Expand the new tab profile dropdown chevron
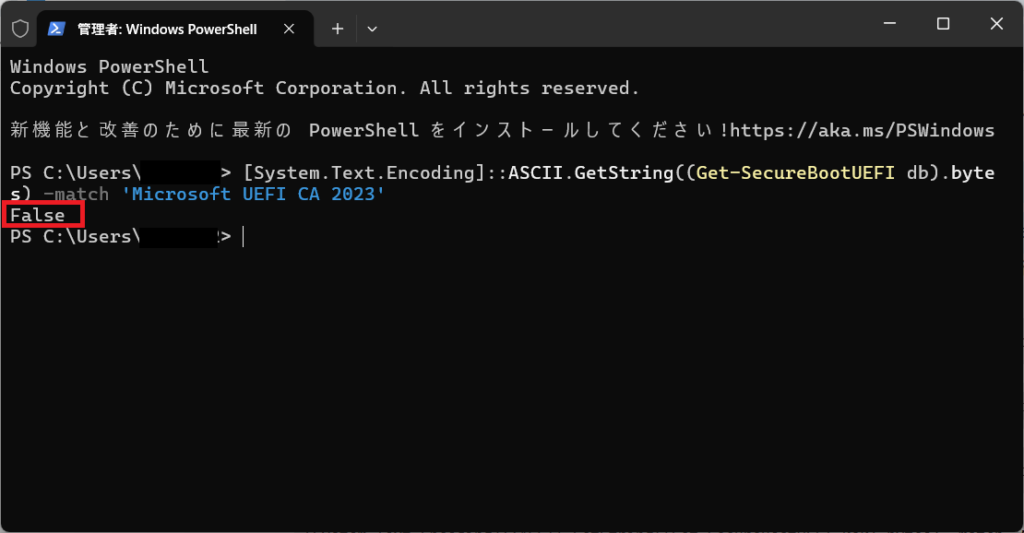 click(x=372, y=29)
